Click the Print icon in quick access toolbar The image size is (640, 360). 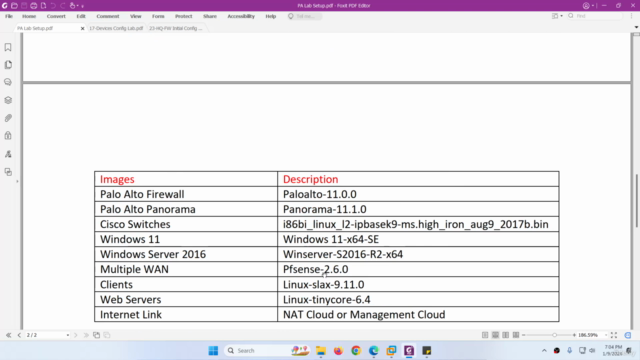pos(34,6)
